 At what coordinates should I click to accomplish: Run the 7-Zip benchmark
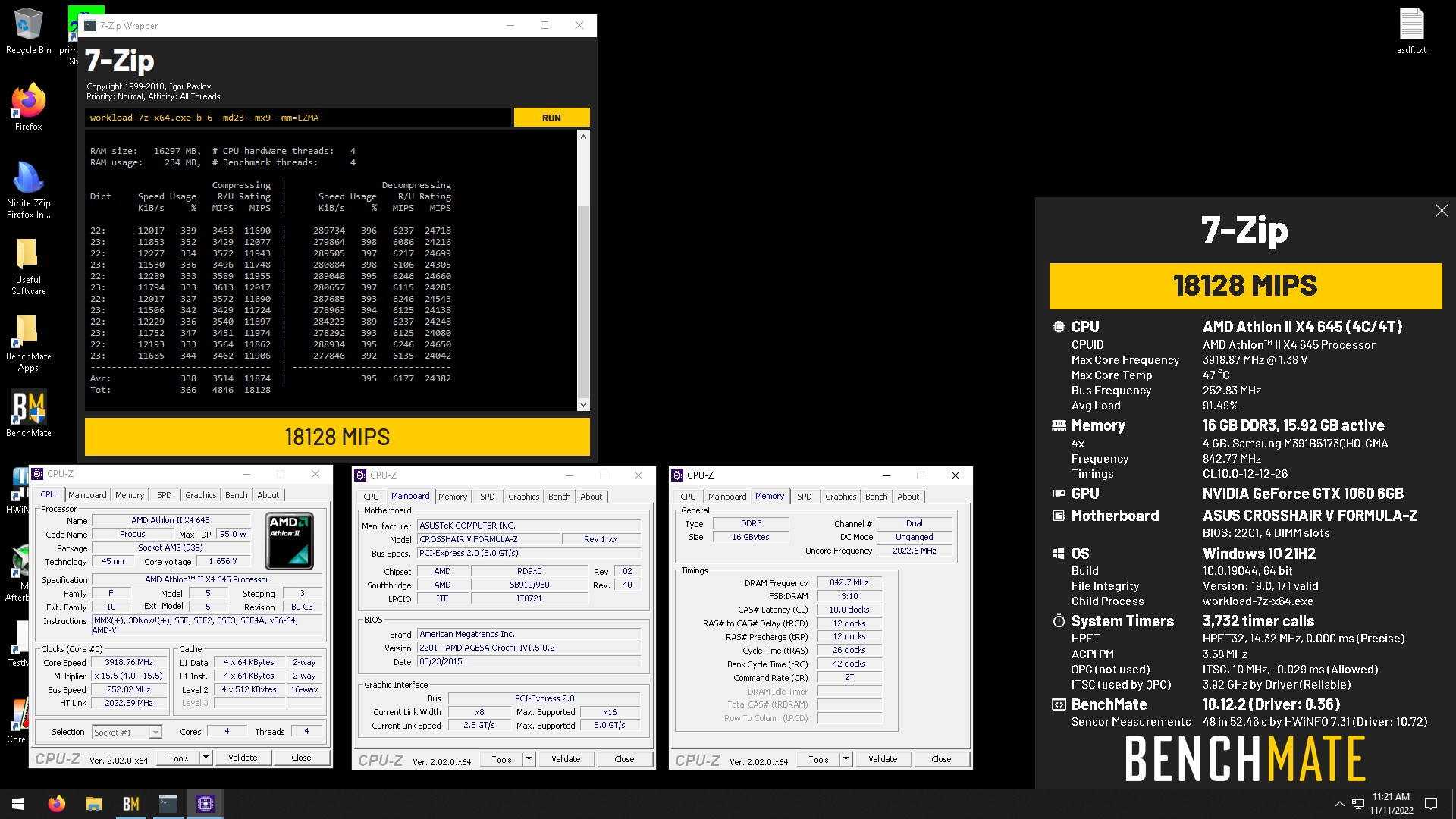pos(551,118)
